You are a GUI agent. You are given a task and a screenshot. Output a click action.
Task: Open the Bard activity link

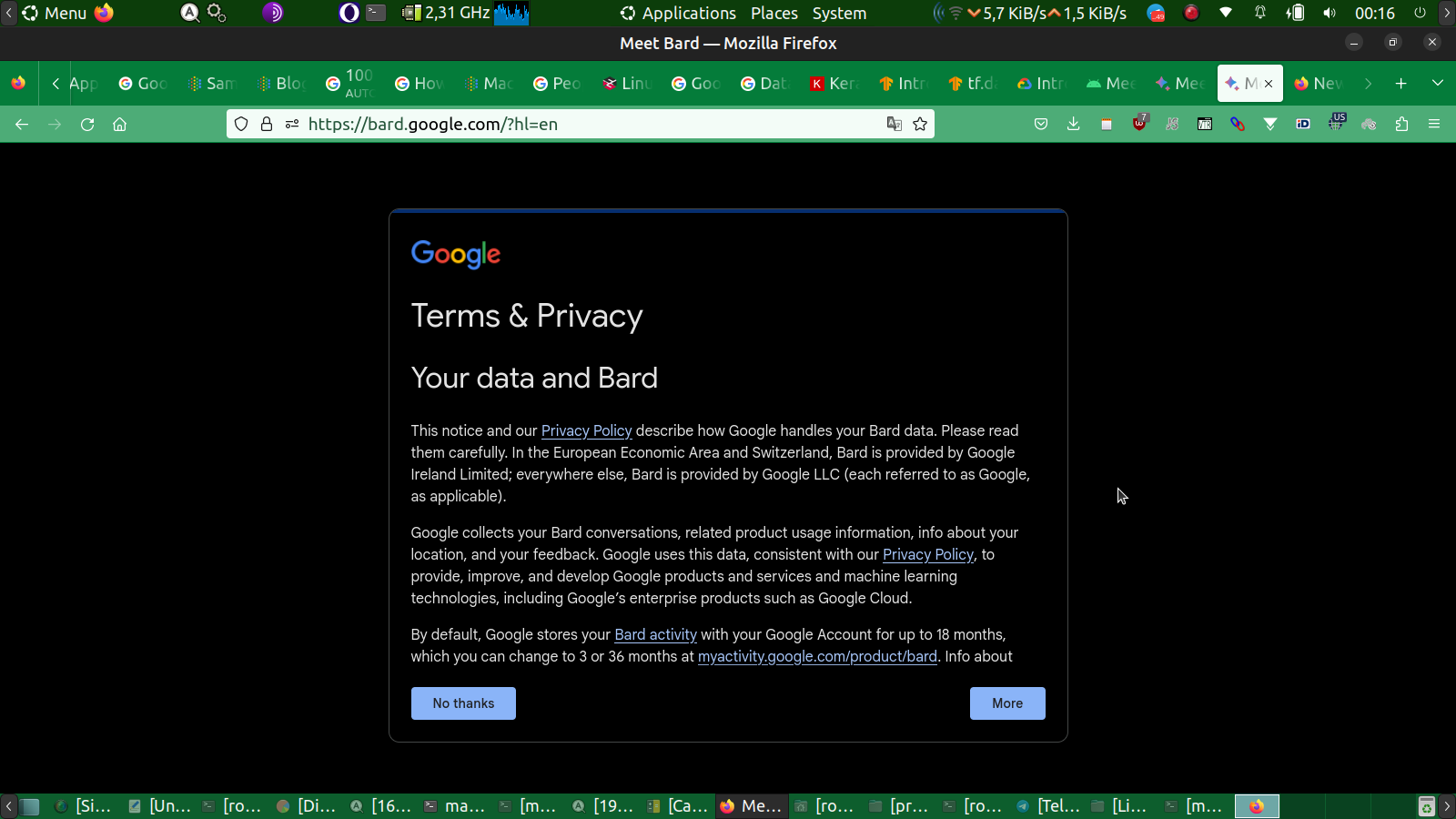click(655, 635)
